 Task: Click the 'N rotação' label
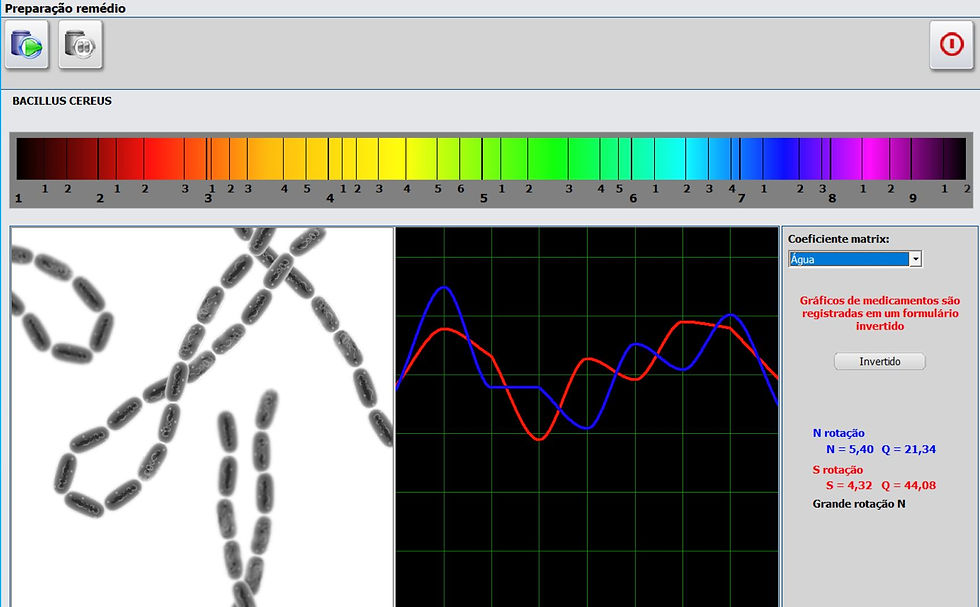tap(839, 433)
